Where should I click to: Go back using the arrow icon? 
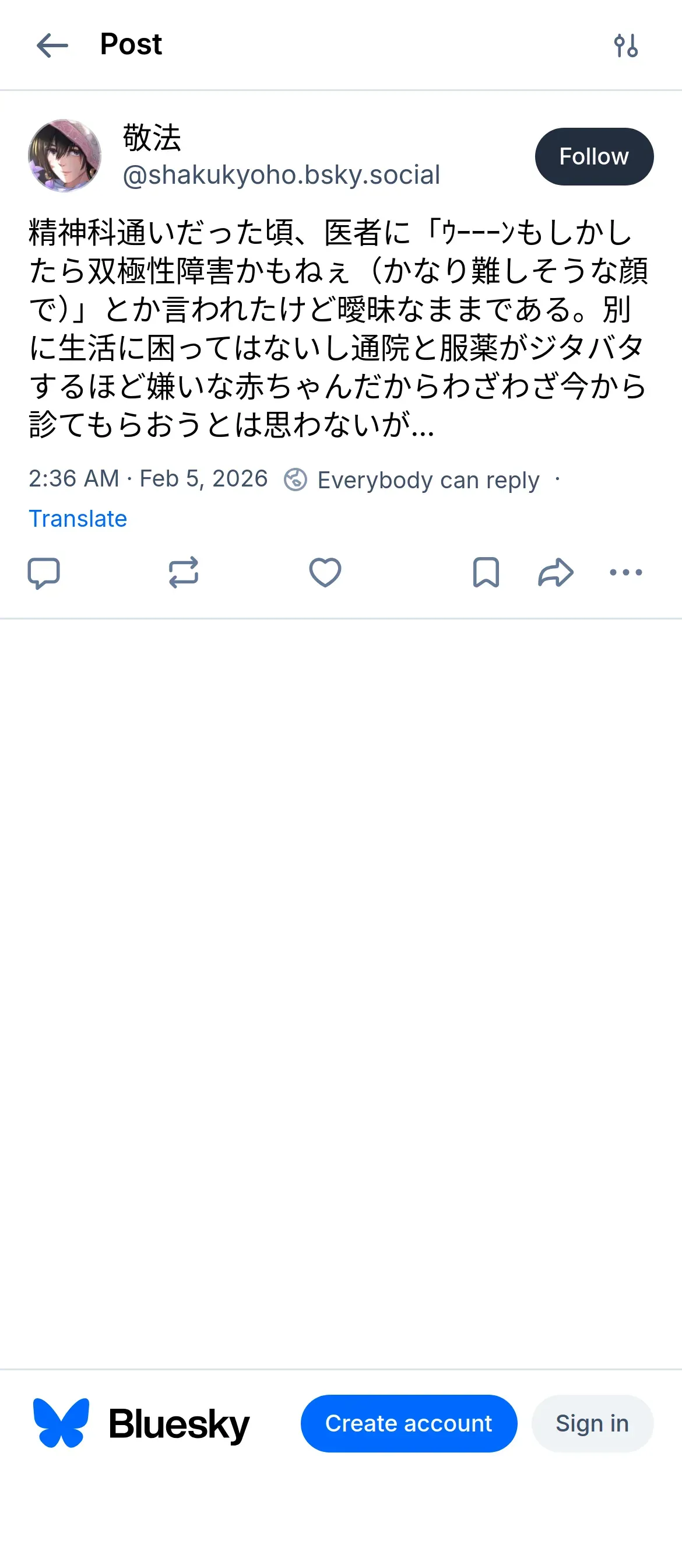[x=52, y=45]
